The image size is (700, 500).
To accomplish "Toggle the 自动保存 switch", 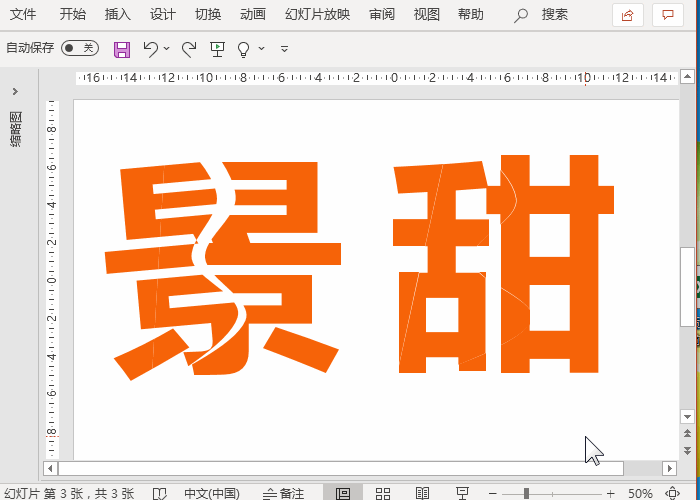I will [x=80, y=48].
